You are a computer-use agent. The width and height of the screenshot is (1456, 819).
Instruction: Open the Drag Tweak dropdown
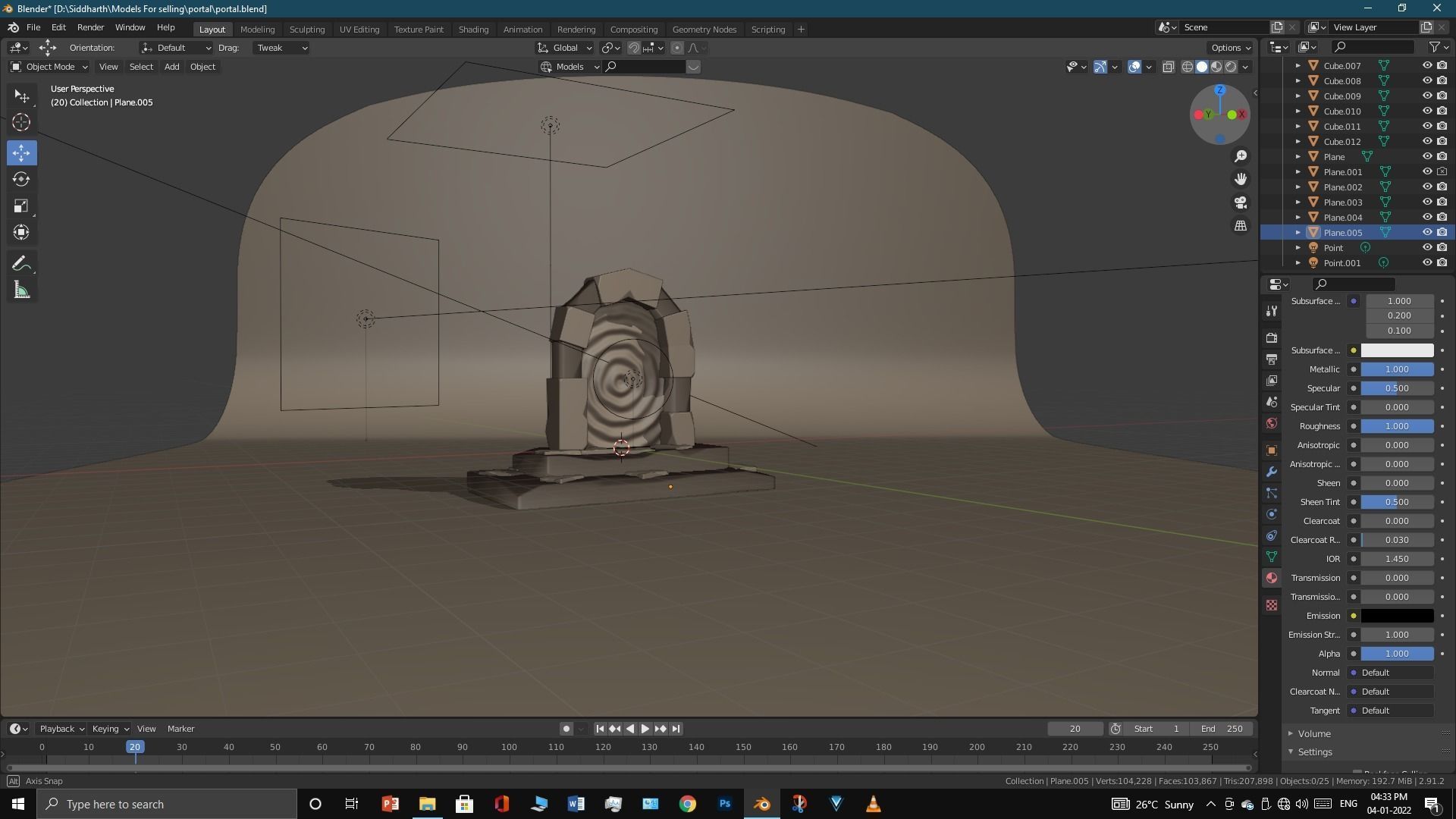[281, 48]
